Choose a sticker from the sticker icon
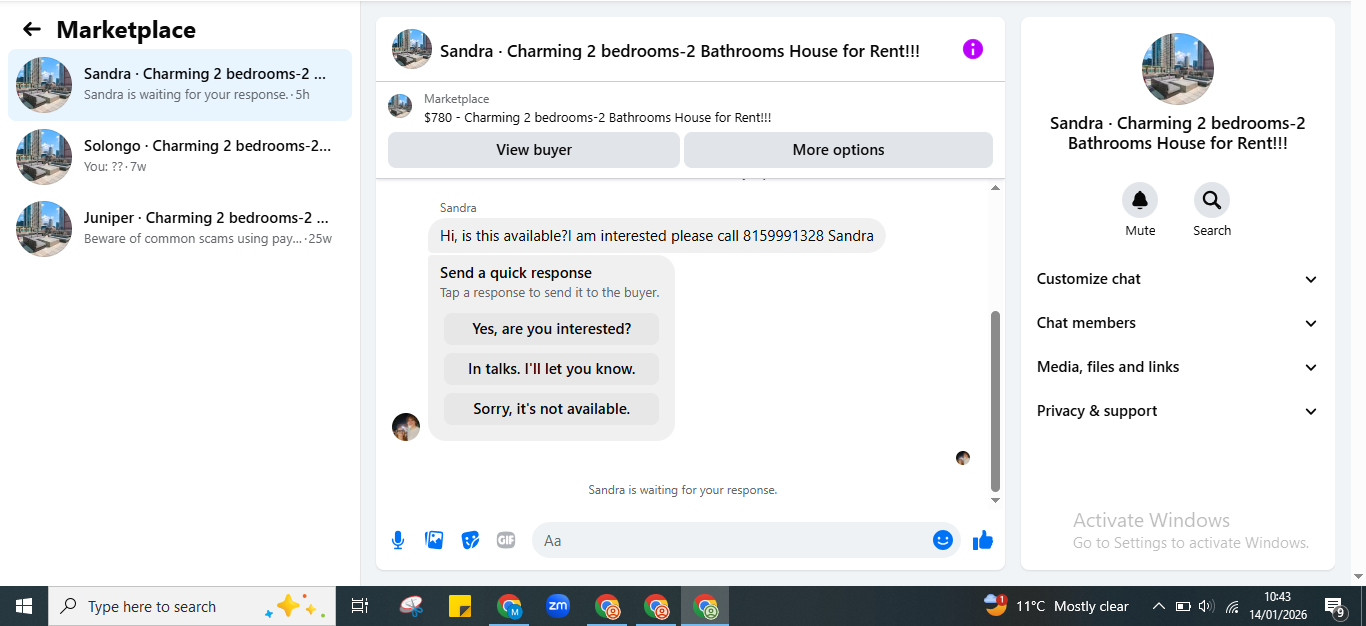Image resolution: width=1366 pixels, height=626 pixels. click(470, 540)
